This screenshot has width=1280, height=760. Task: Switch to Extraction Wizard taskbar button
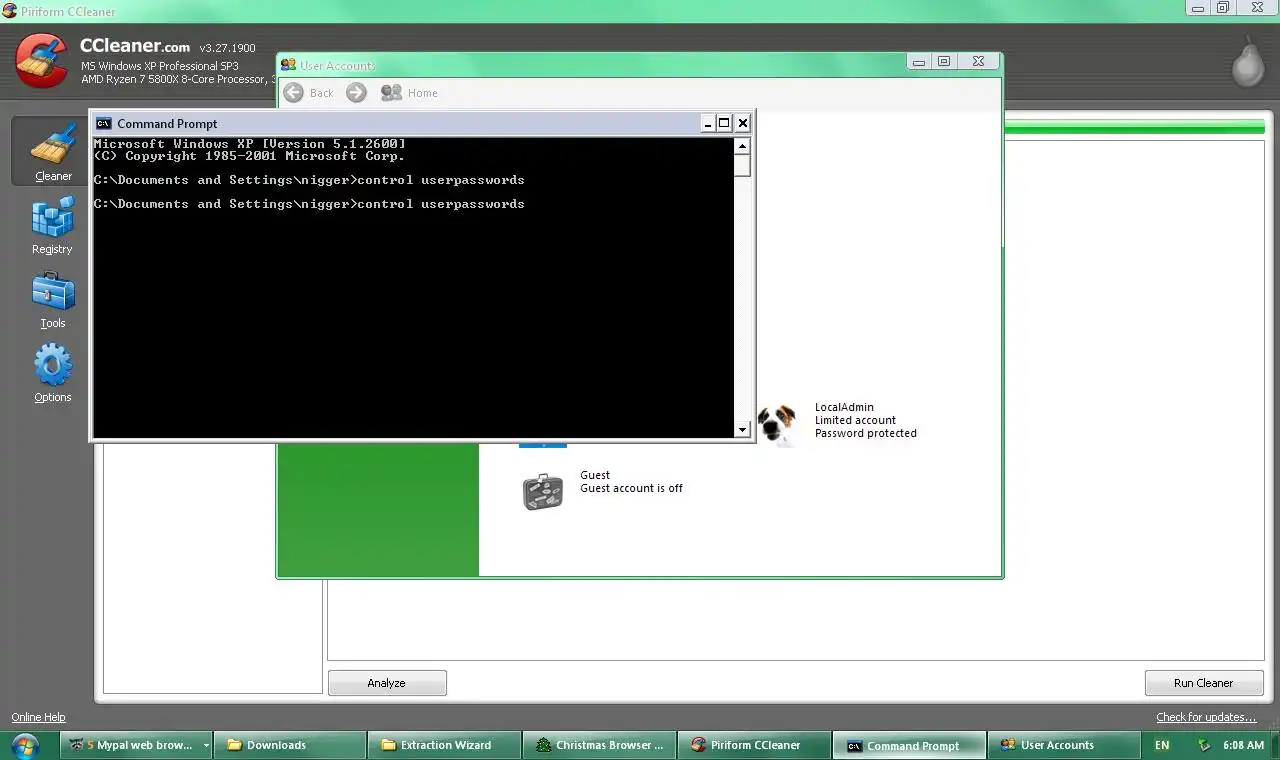446,745
